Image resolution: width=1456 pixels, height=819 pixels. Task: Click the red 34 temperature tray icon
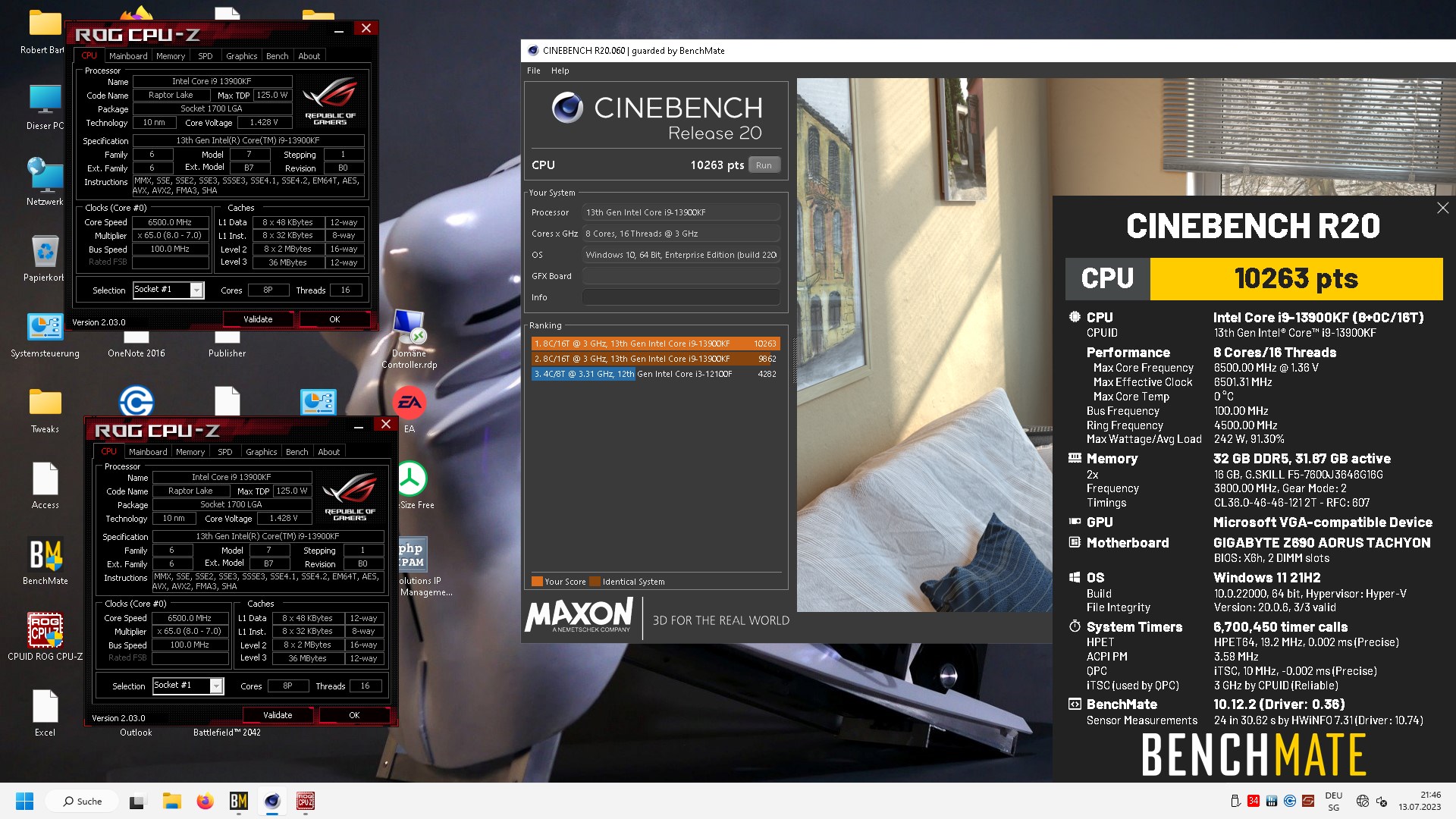click(1254, 801)
